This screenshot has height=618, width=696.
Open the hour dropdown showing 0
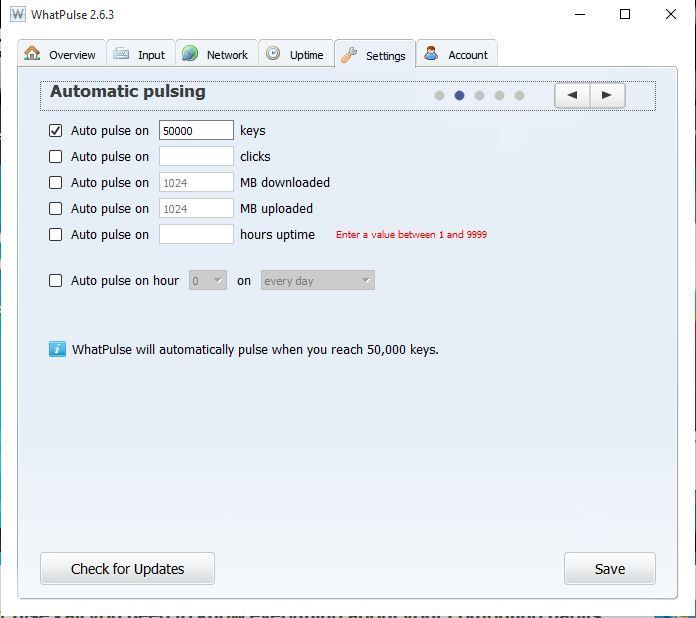pos(208,281)
